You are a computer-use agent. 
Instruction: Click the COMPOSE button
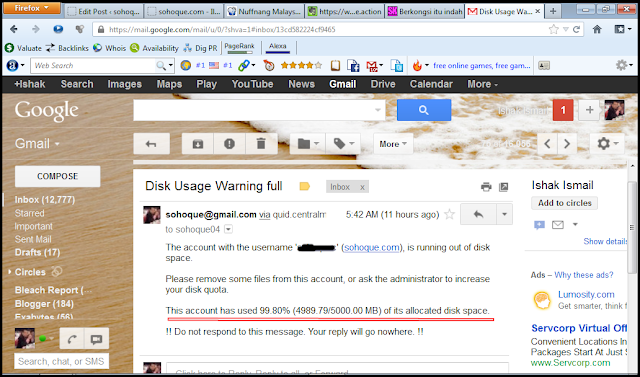coord(58,176)
